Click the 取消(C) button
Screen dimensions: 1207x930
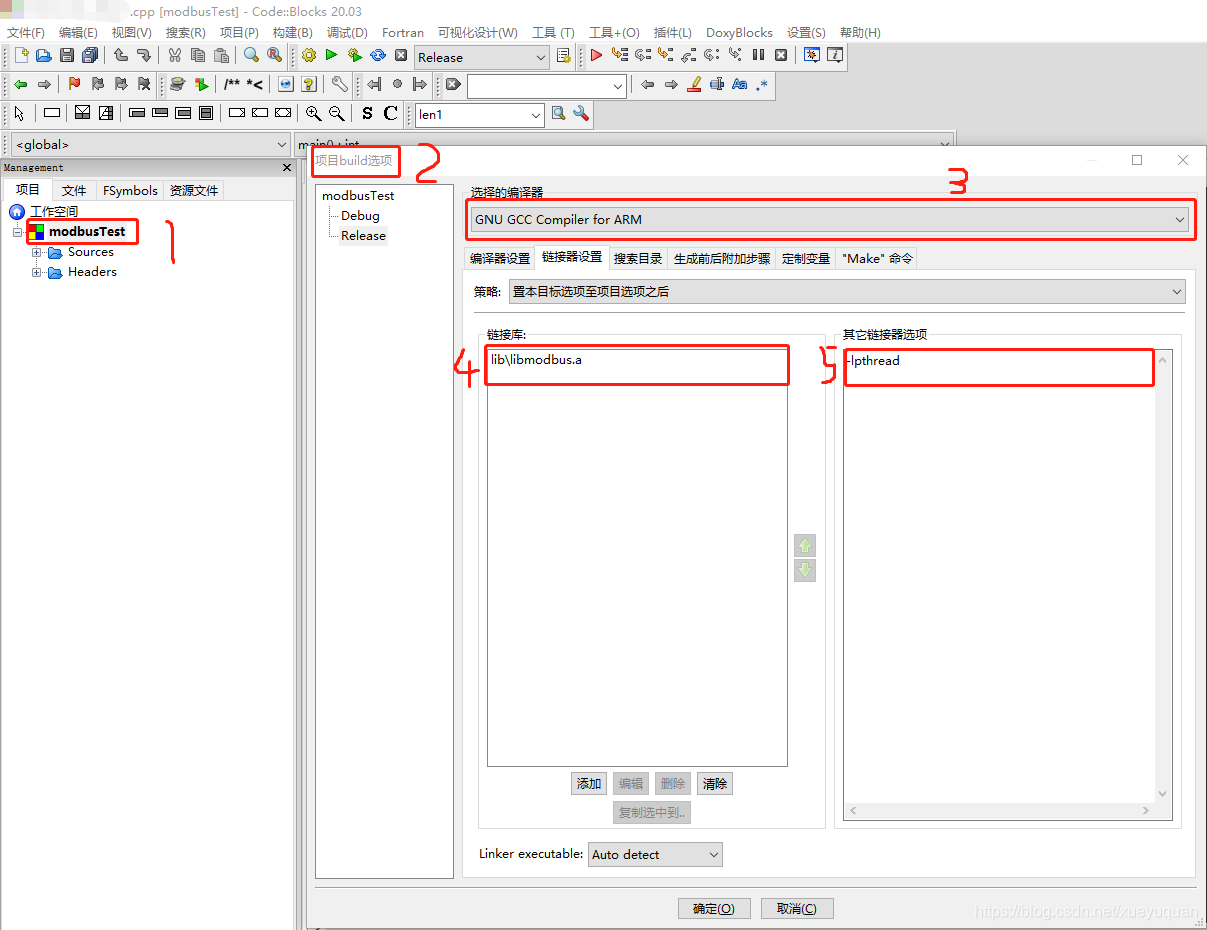coord(797,908)
